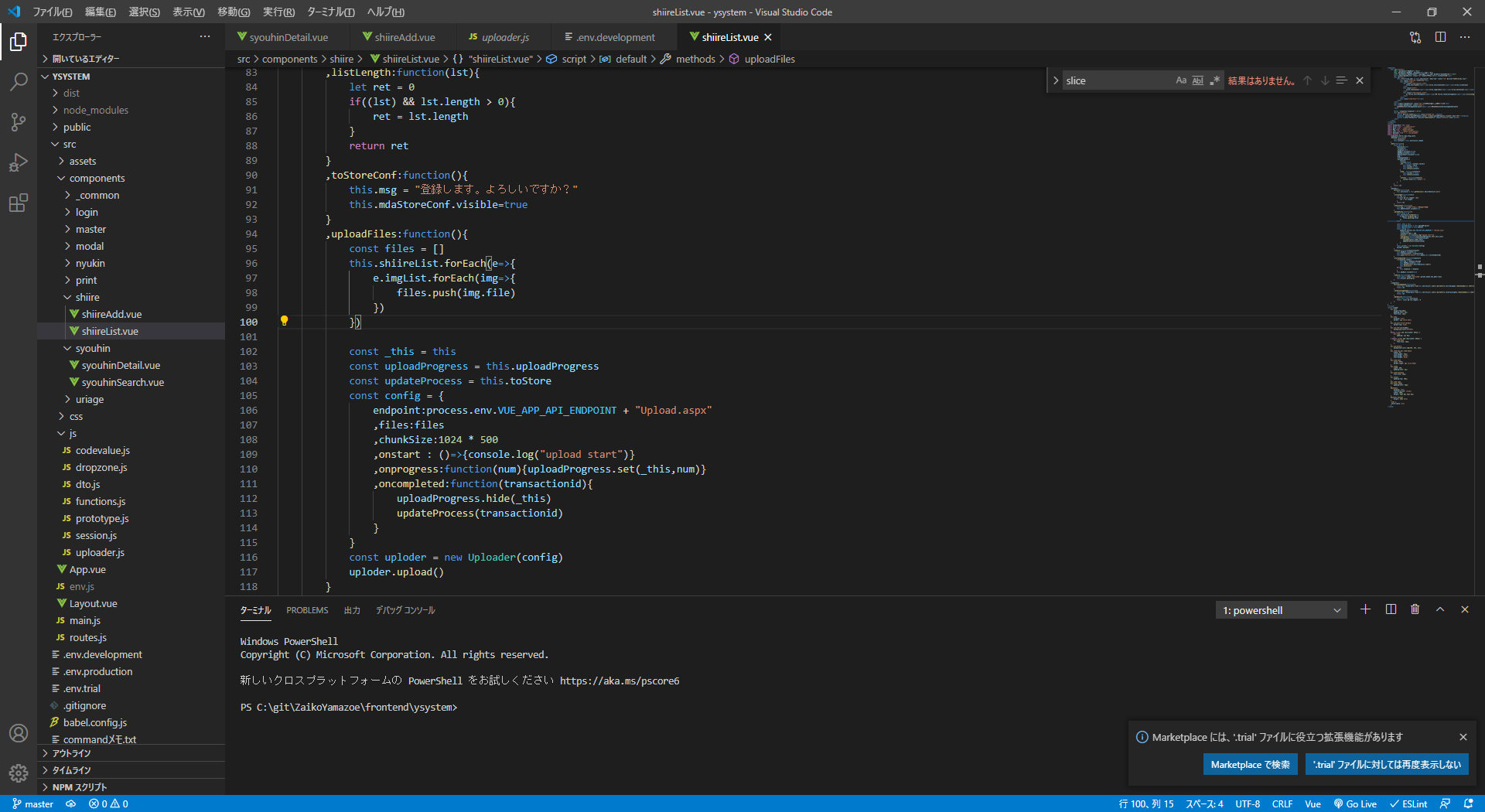Open the powershell terminal selector dropdown
The image size is (1485, 812).
click(x=1281, y=610)
